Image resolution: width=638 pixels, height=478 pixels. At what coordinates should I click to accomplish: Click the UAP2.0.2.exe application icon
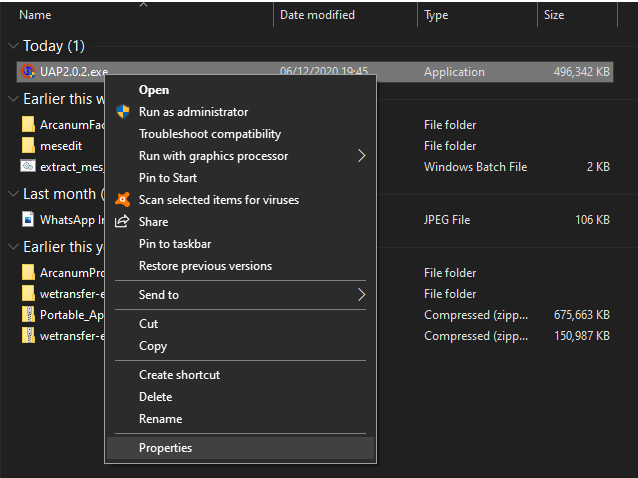(28, 72)
